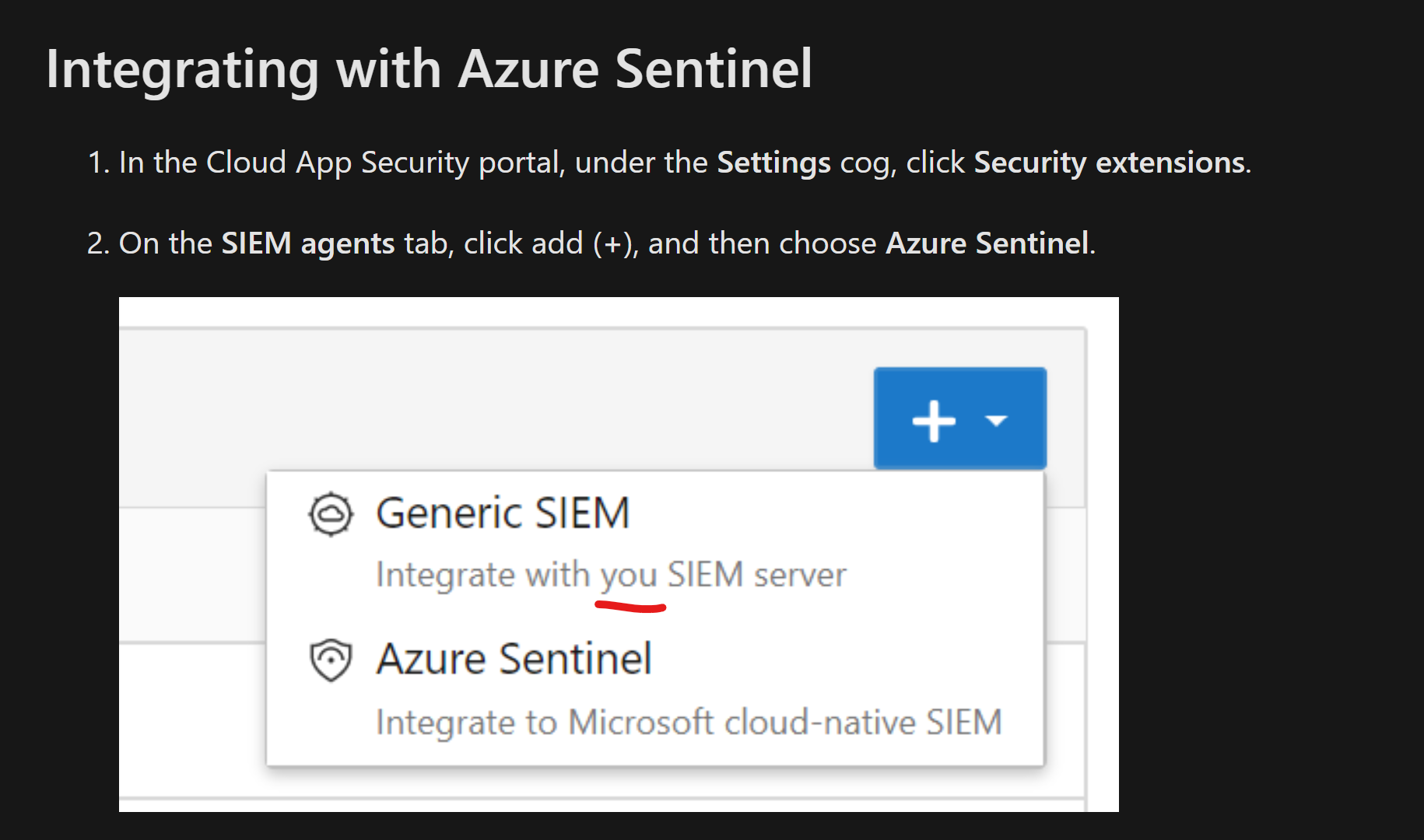Choose Azure Sentinel from the add menu
1424x840 pixels.
coord(513,659)
